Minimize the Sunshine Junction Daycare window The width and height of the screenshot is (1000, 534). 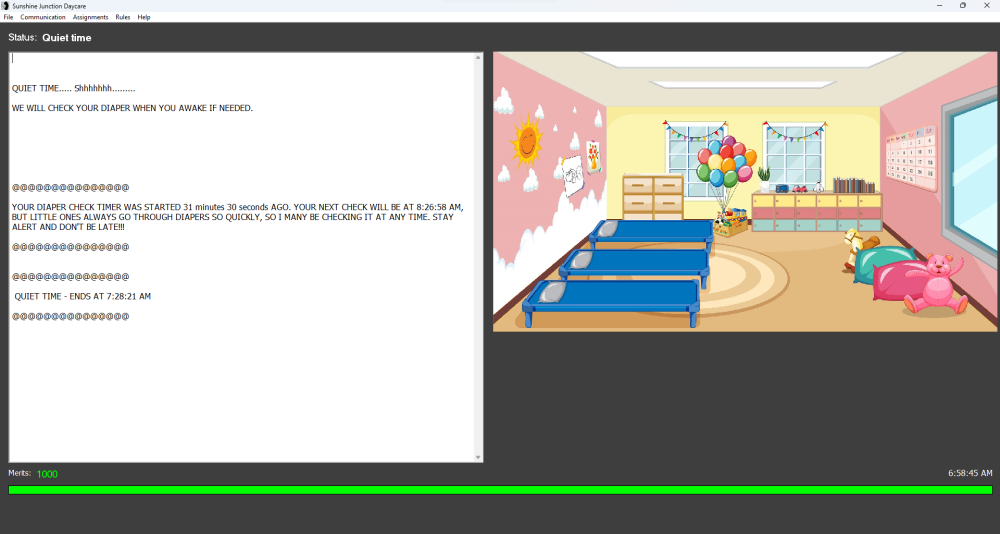coord(939,6)
